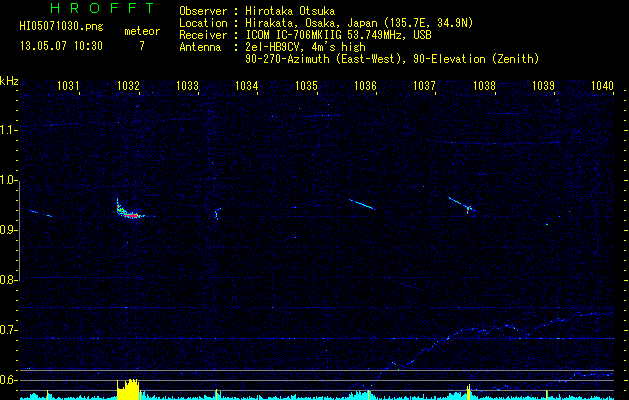
Task: Click the Location line Hirakata, Osaka, Japan
Action: click(x=326, y=23)
